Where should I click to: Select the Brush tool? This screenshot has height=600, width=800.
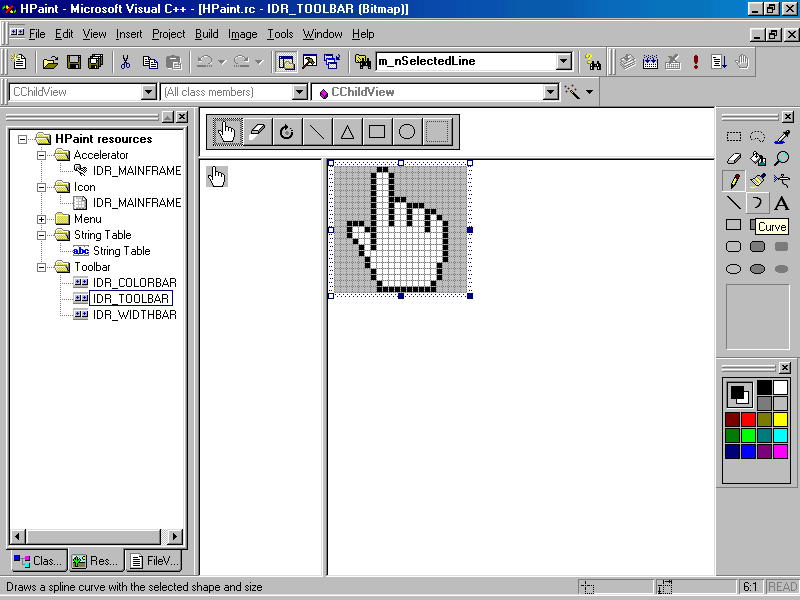(x=757, y=180)
